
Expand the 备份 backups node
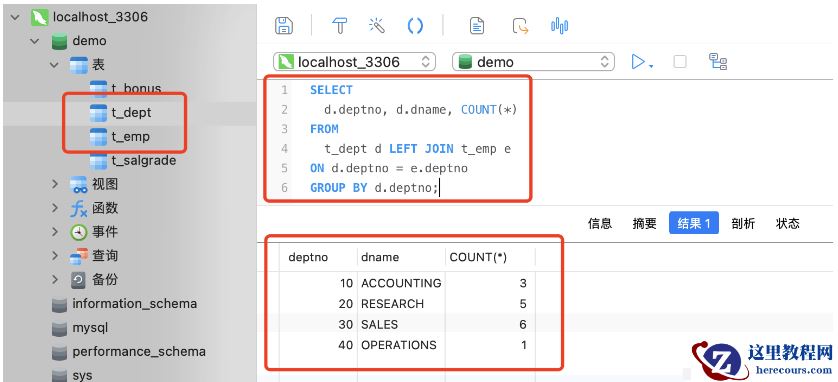(x=54, y=279)
